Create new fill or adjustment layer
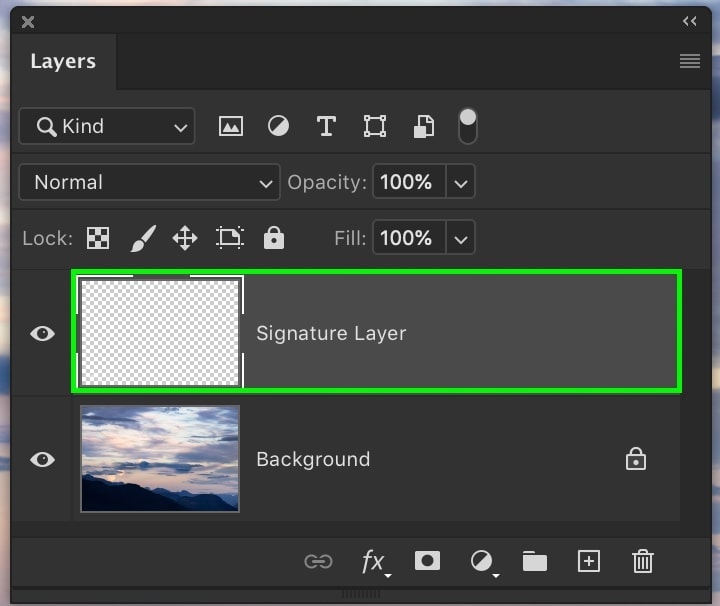720x606 pixels. pyautogui.click(x=484, y=562)
